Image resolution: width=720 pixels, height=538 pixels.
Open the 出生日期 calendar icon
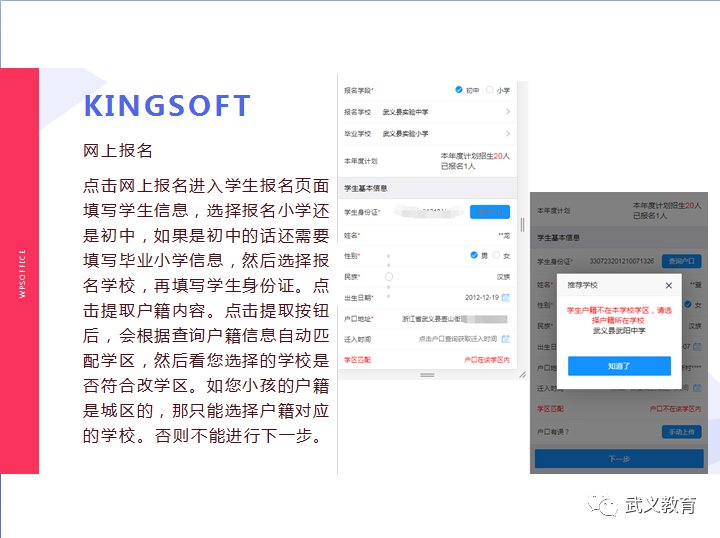(x=506, y=298)
